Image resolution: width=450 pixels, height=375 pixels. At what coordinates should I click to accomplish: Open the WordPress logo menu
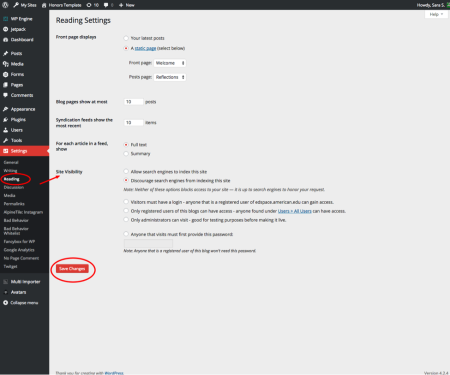[5, 5]
